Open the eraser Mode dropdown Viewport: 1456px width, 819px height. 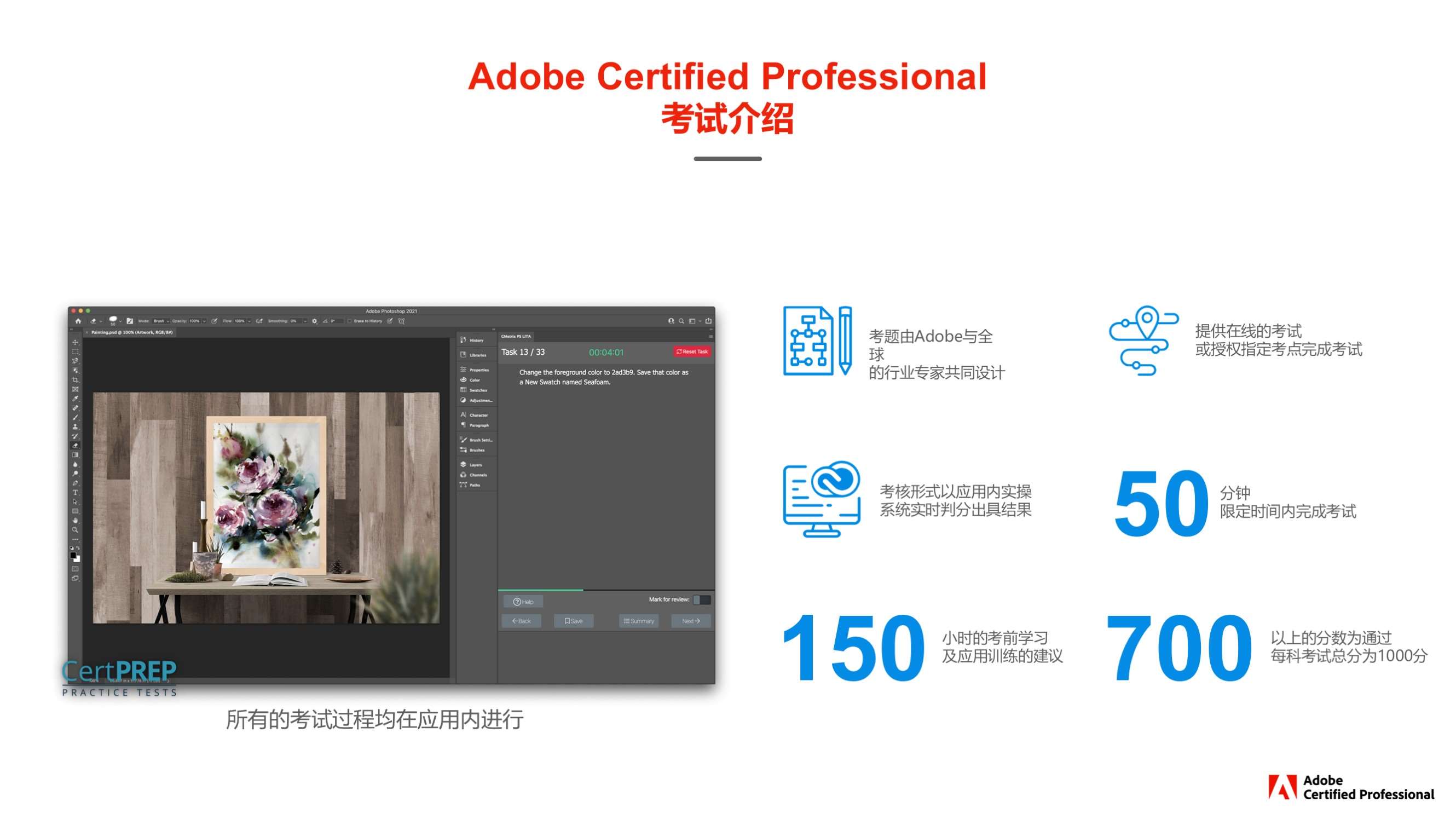pos(161,321)
